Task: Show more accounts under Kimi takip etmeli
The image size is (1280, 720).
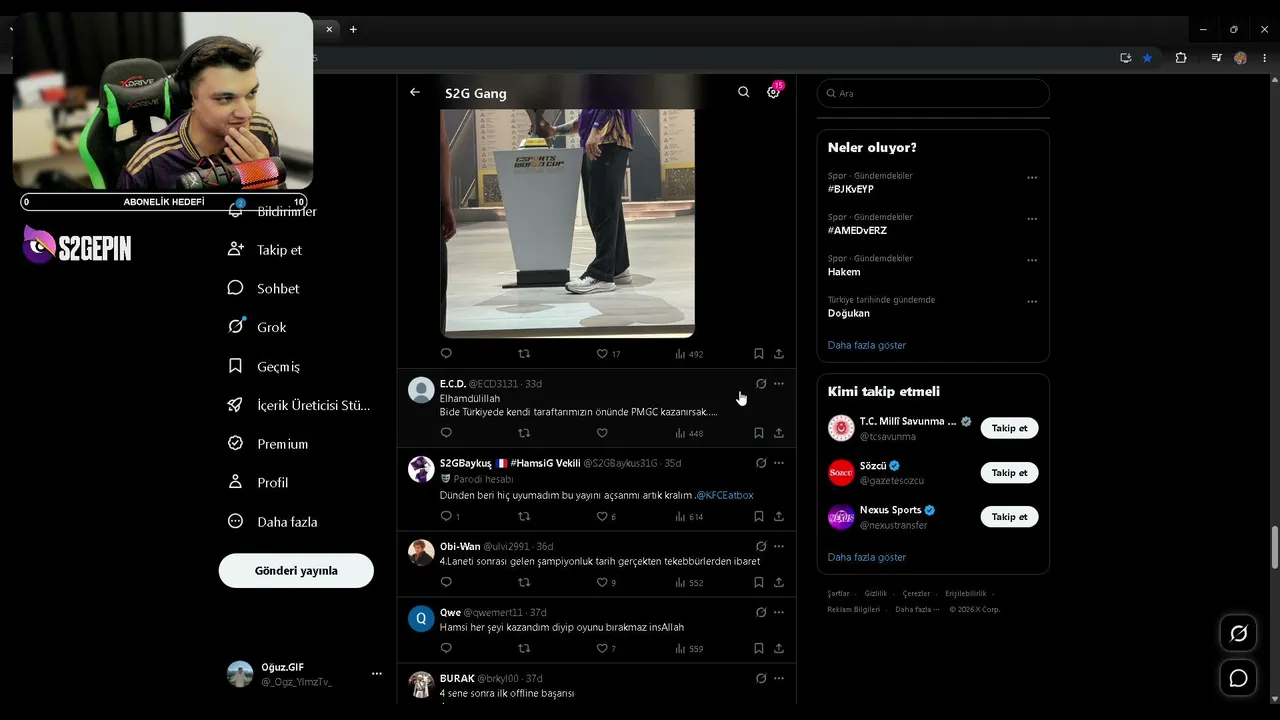Action: (x=867, y=557)
